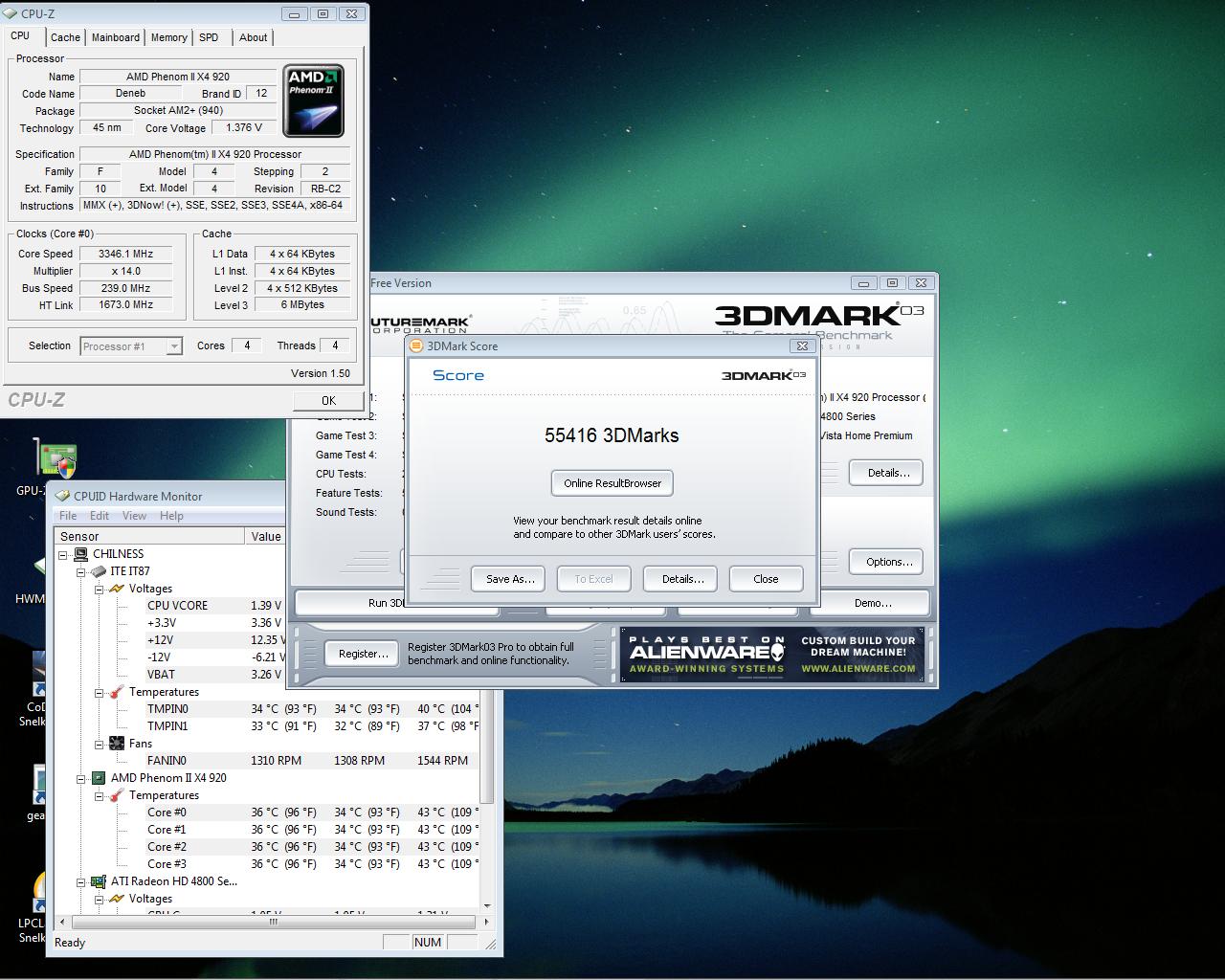This screenshot has width=1225, height=980.
Task: Click the thermometer icon under ITE IT87
Action: [x=117, y=692]
